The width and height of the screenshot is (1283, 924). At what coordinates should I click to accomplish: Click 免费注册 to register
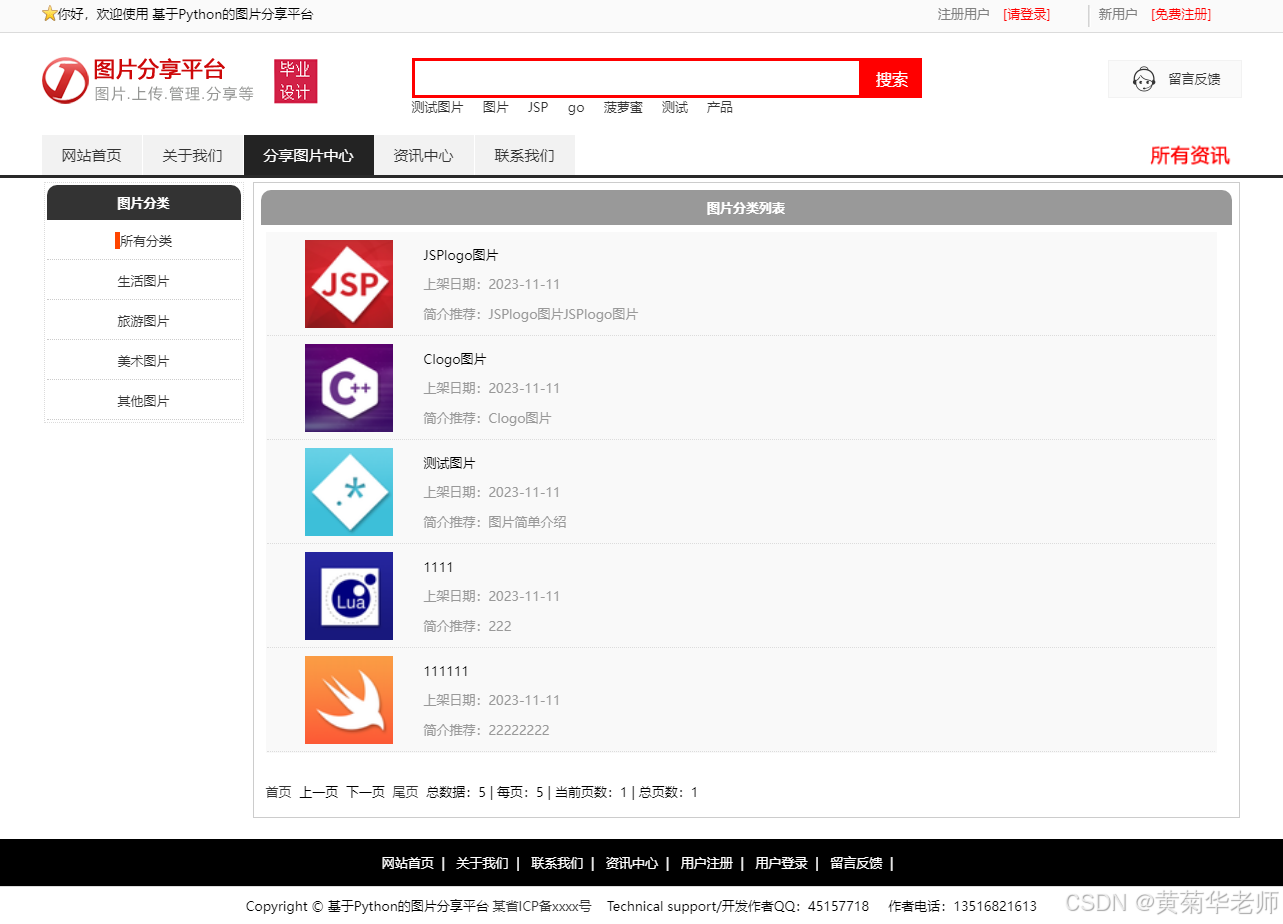tap(1181, 14)
